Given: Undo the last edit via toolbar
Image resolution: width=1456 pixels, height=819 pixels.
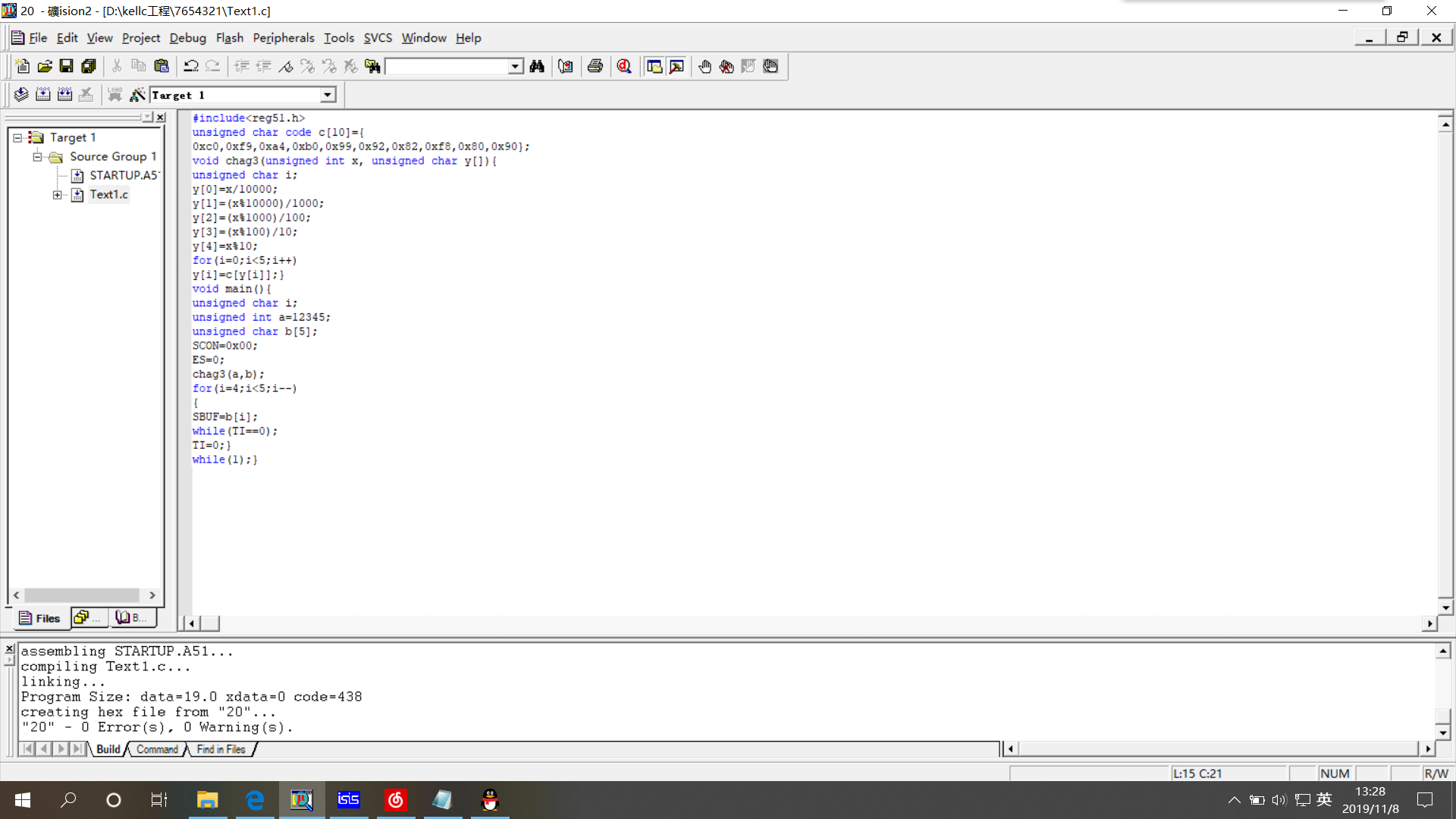Looking at the screenshot, I should pos(191,67).
